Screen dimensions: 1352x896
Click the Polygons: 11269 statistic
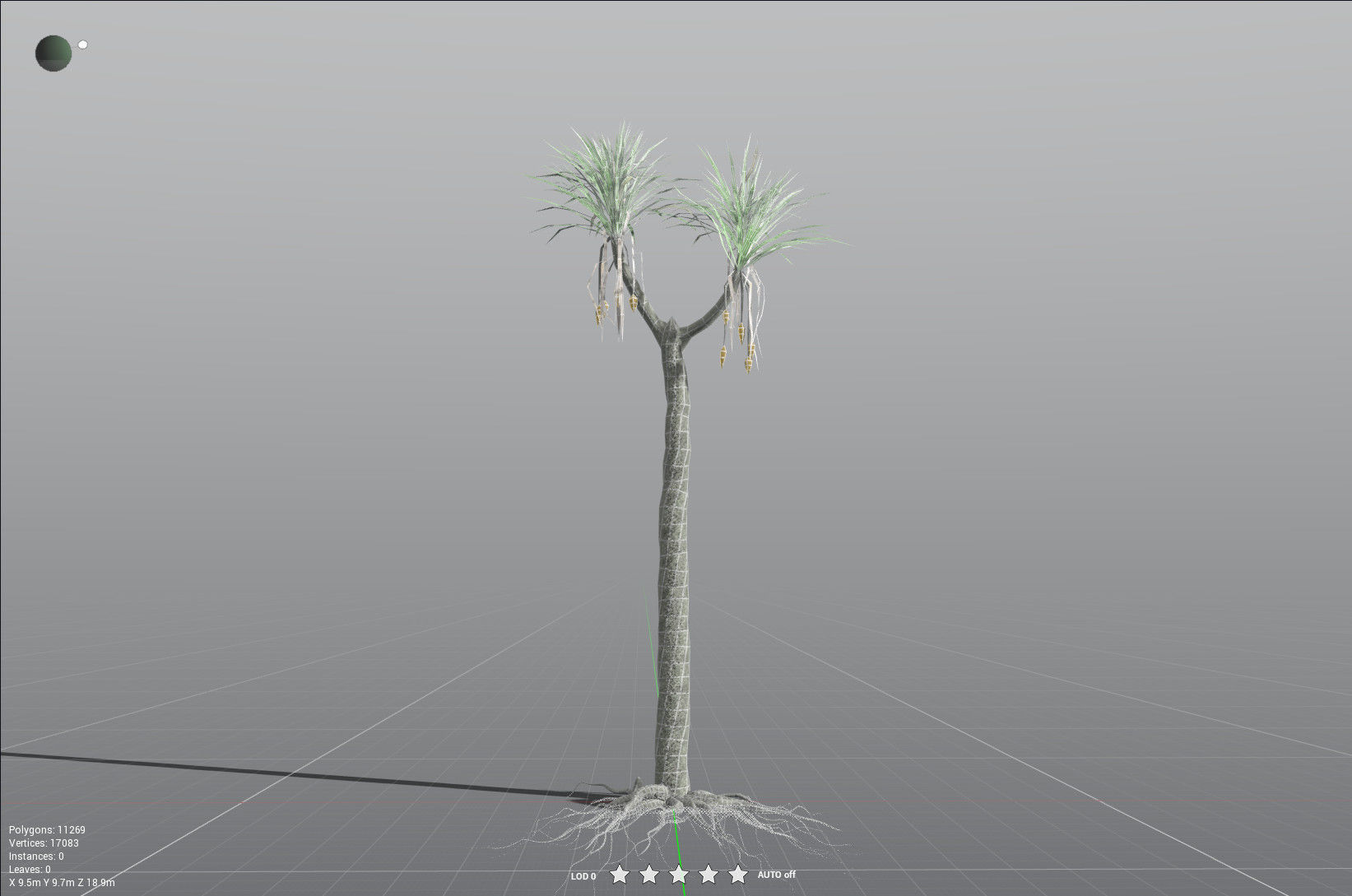click(x=47, y=830)
